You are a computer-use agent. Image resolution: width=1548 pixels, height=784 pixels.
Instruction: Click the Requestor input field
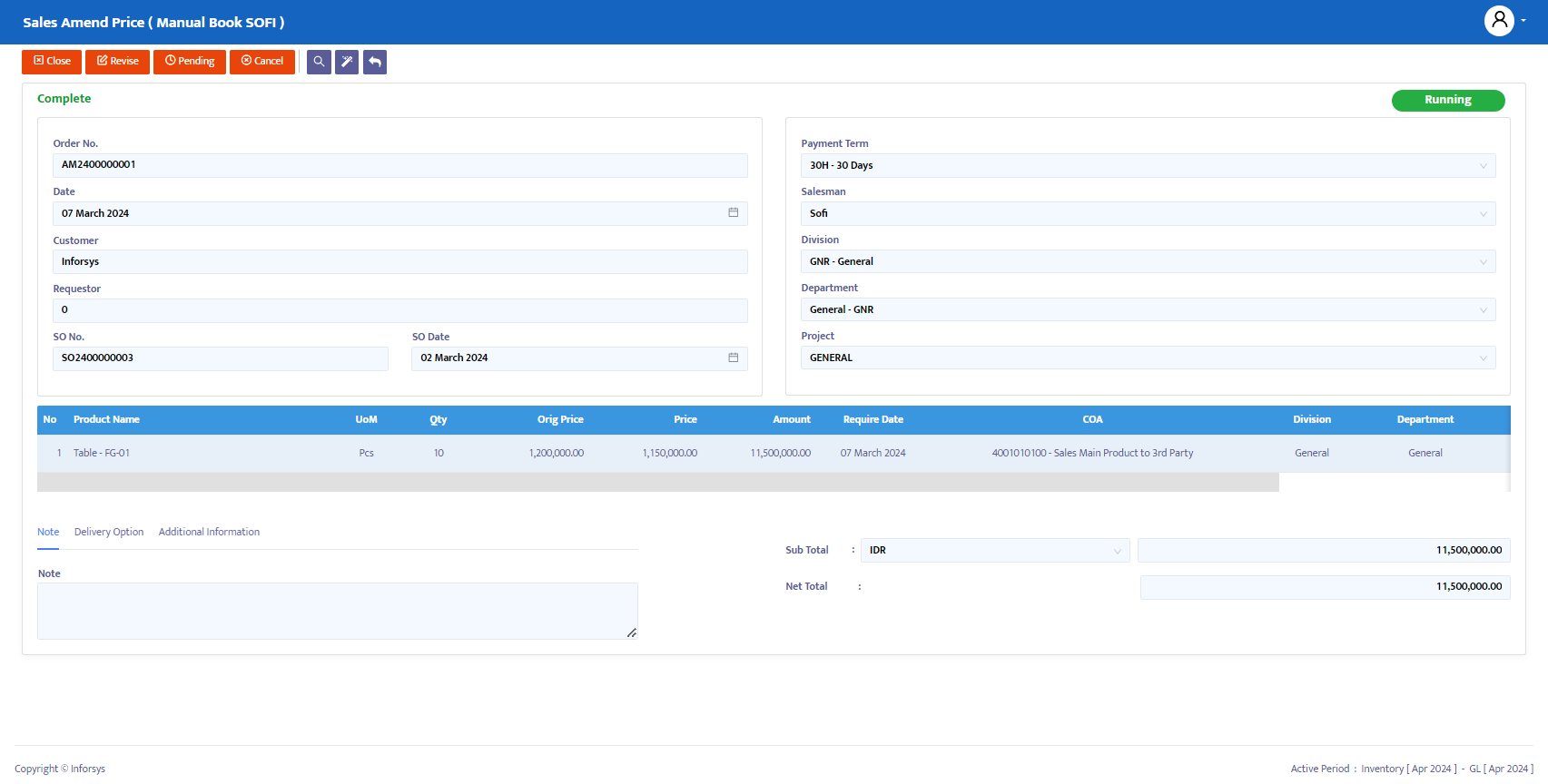400,310
